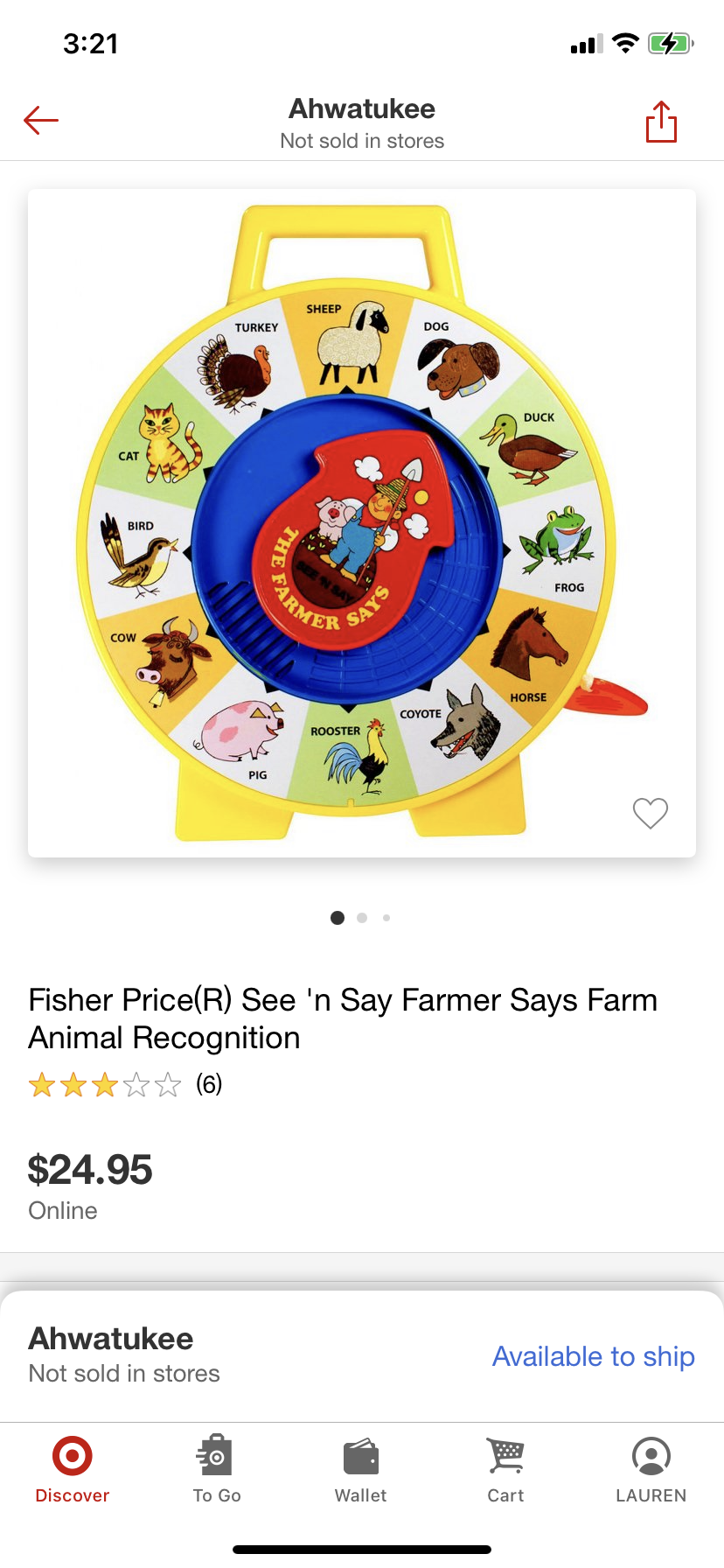The height and width of the screenshot is (1568, 724).
Task: Click the Available to ship link
Action: tap(593, 1356)
